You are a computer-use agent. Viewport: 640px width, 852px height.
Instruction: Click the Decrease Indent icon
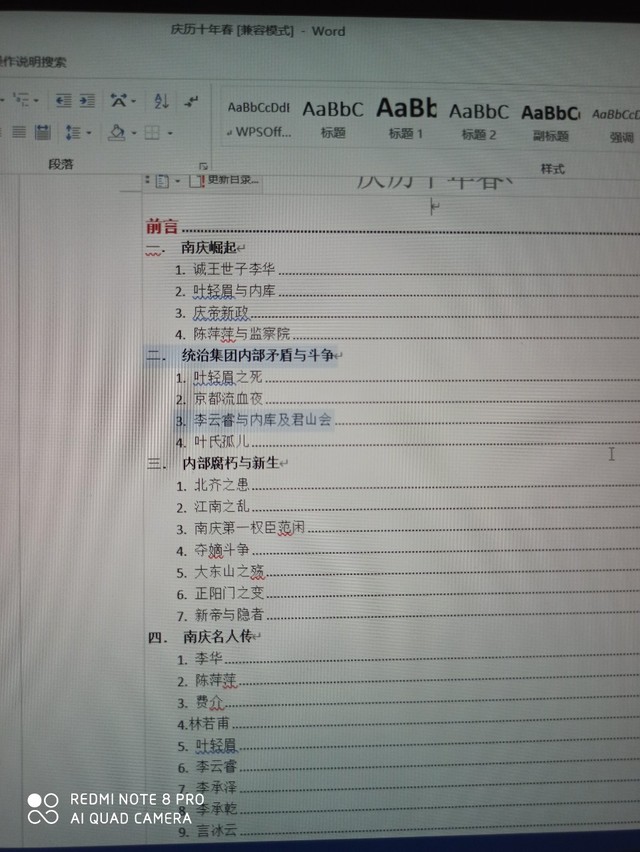62,101
